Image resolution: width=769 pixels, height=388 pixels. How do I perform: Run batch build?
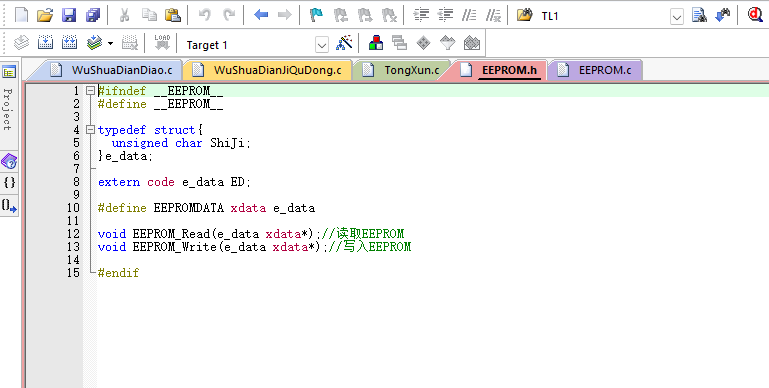click(94, 43)
